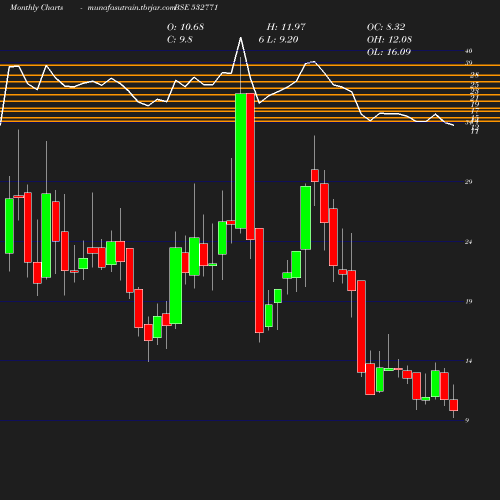Click the "OH: 12.08" reading
The image size is (500, 500).
pos(389,39)
